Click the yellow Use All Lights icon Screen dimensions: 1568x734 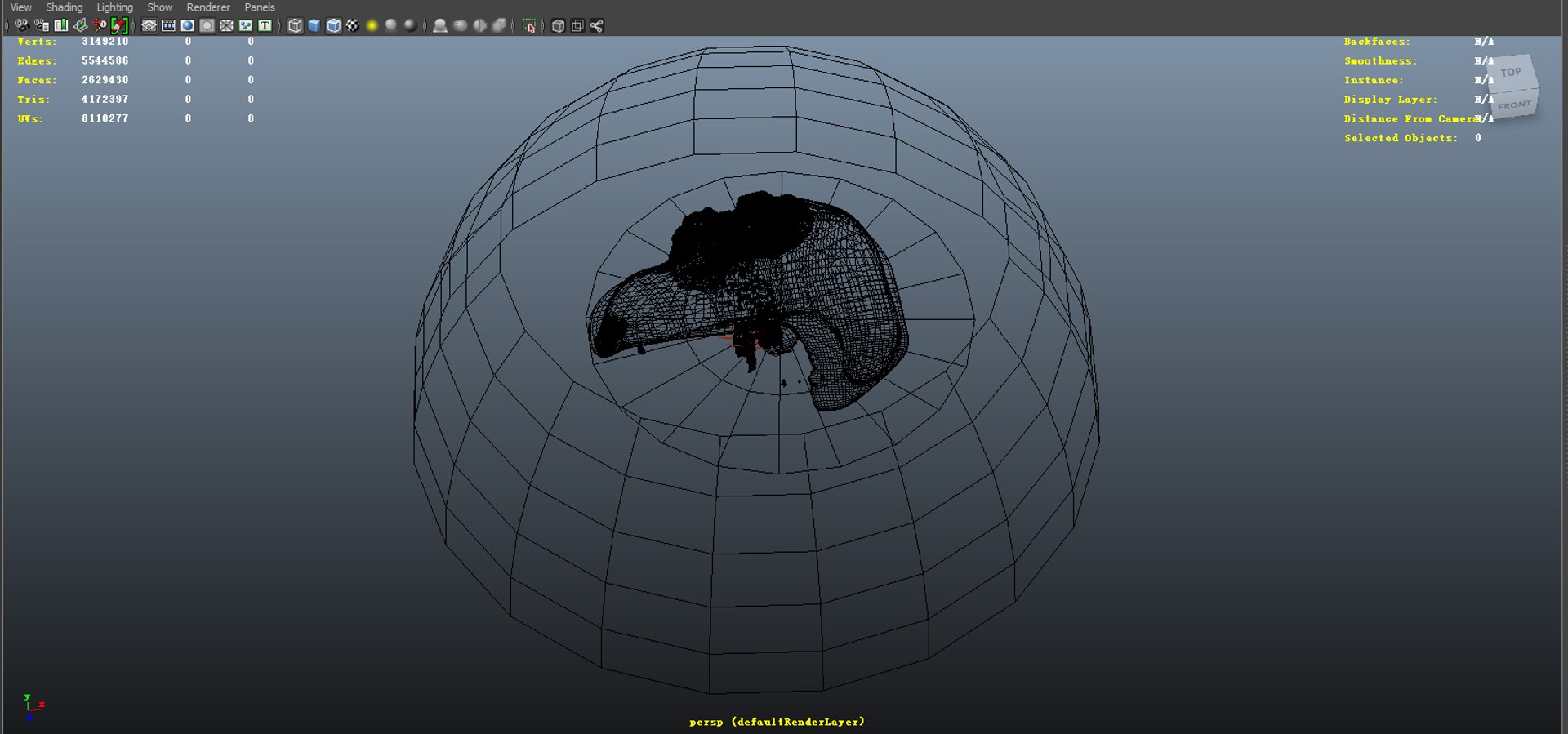pyautogui.click(x=372, y=26)
